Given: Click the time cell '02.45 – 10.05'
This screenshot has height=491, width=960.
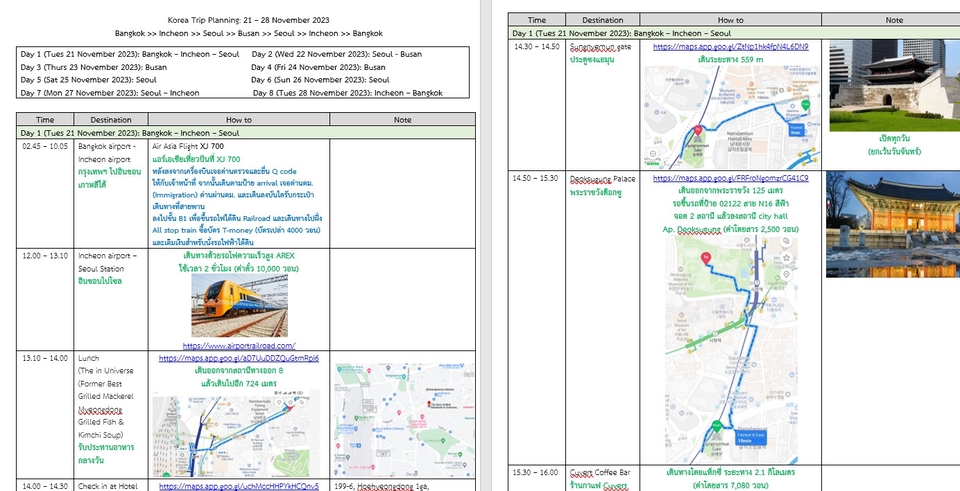Looking at the screenshot, I should point(45,146).
